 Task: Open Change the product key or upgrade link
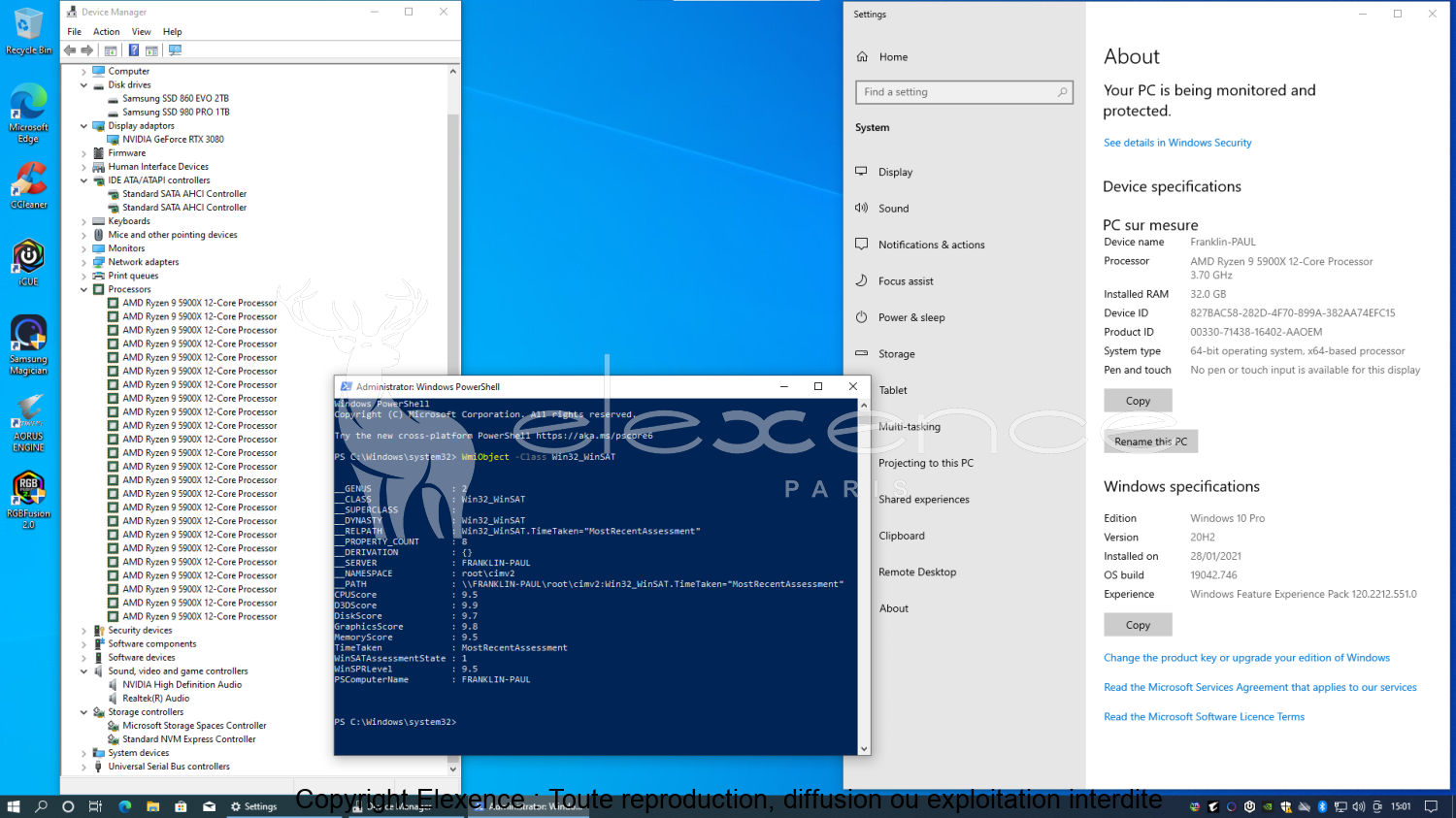point(1246,658)
